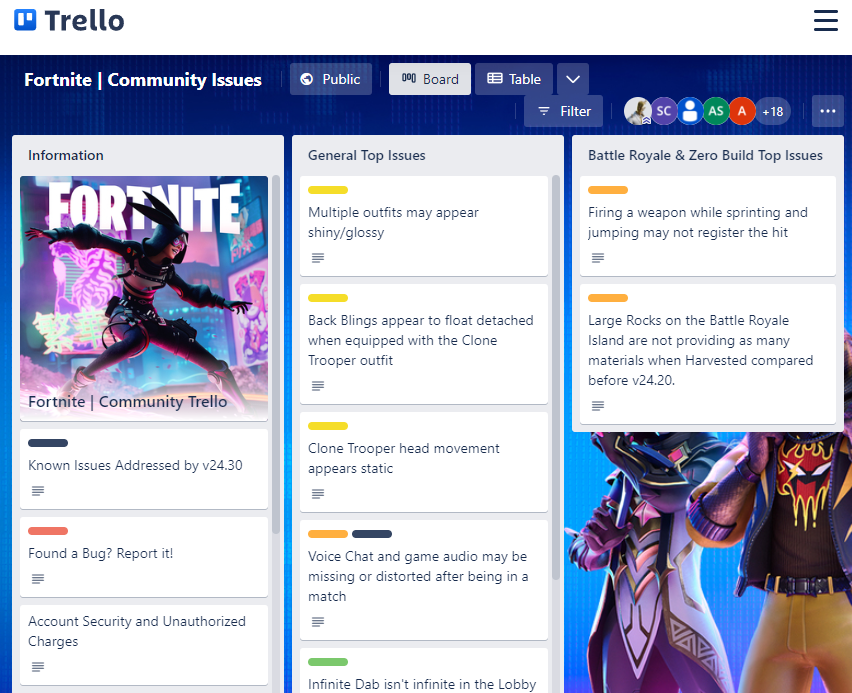Switch to the Table view

click(514, 79)
